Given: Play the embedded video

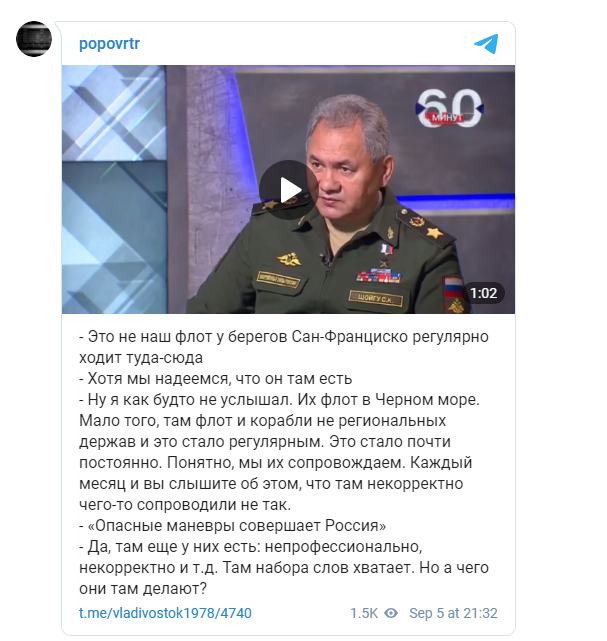Looking at the screenshot, I should pos(289,190).
